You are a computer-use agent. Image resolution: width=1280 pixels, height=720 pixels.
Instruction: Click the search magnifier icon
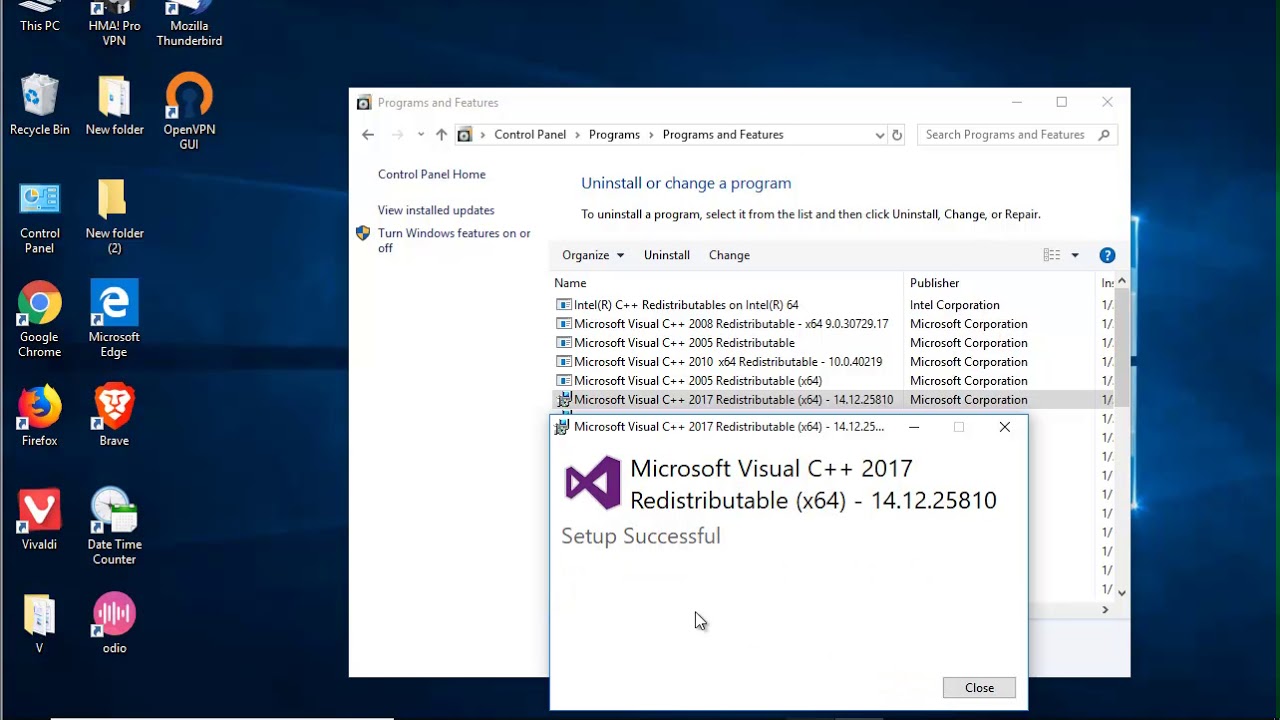click(1104, 135)
